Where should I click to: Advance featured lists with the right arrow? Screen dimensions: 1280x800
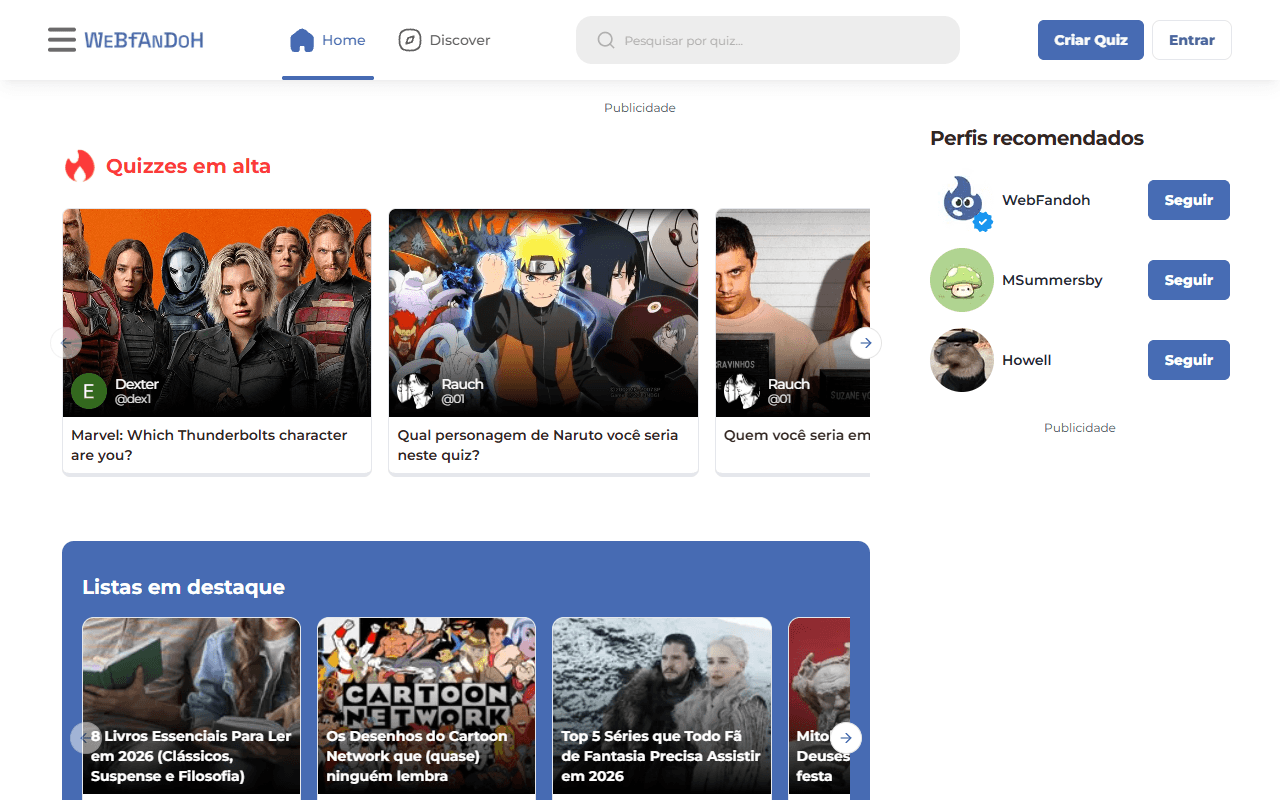(846, 738)
